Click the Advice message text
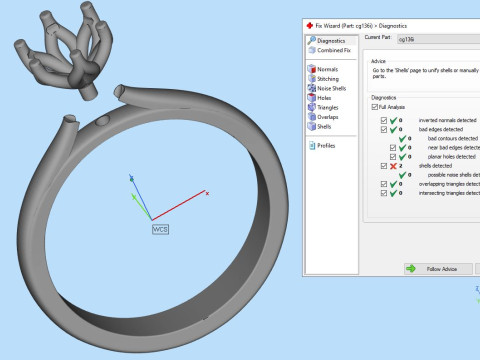Image resolution: width=480 pixels, height=360 pixels. pyautogui.click(x=426, y=73)
